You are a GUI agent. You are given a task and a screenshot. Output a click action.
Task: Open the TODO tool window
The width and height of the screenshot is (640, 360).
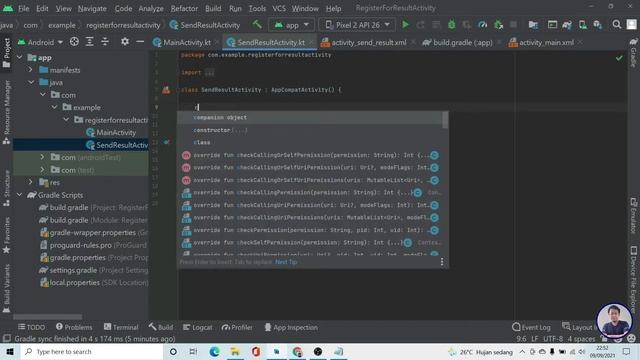point(31,327)
